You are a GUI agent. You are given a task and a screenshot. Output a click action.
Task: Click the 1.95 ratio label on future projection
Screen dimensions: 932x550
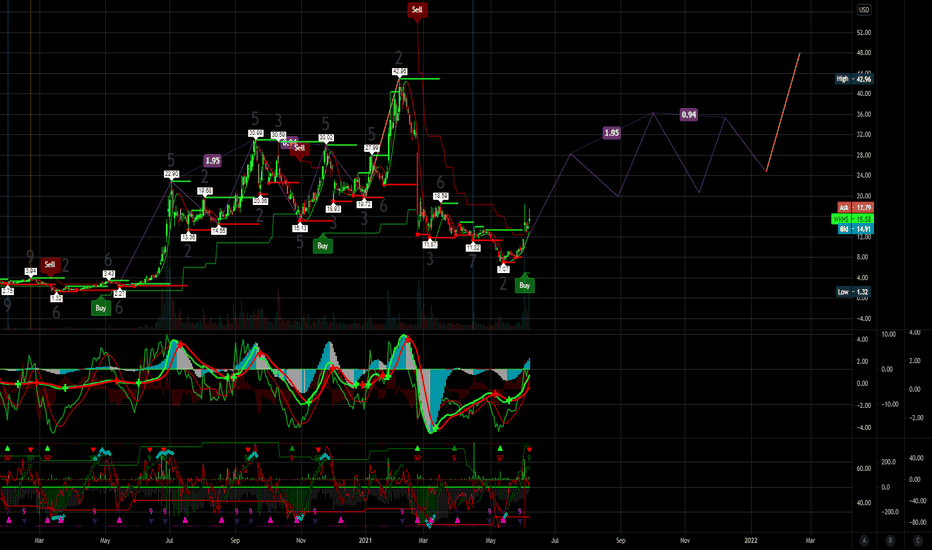click(x=612, y=133)
